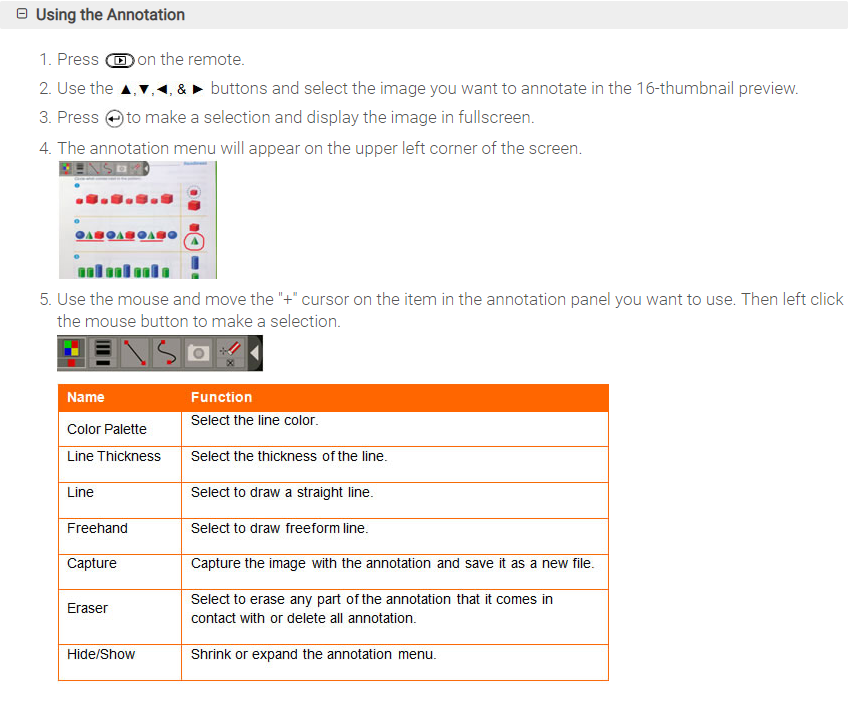Toggle the small eraser's delete-all X indicator

pyautogui.click(x=231, y=362)
